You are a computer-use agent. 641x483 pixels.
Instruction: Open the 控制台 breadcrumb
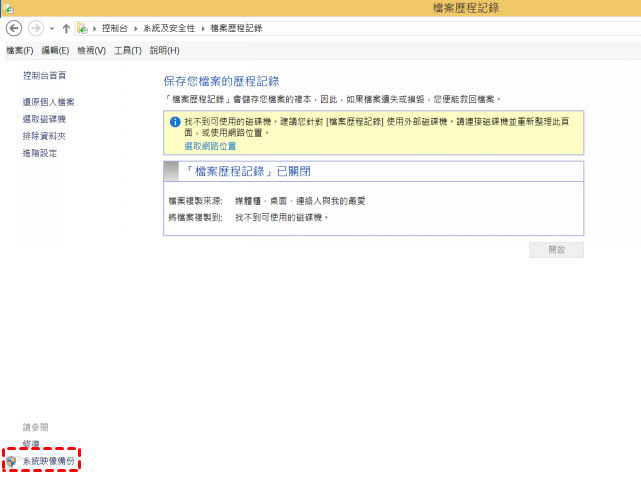115,28
